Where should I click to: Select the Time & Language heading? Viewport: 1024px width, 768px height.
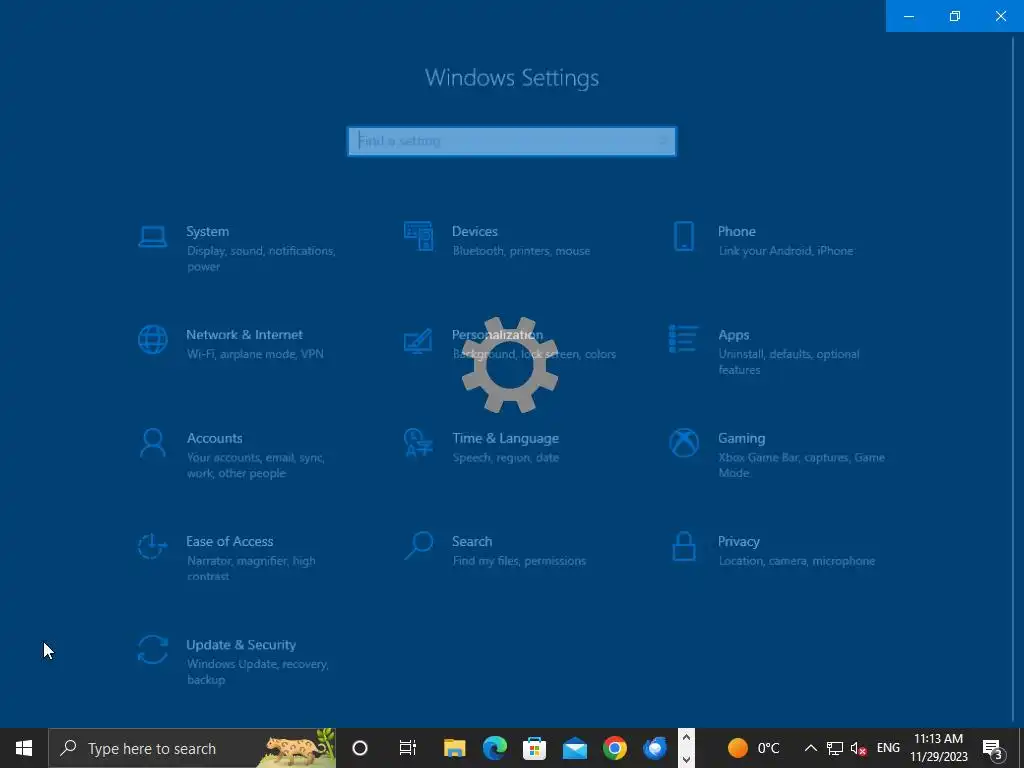pyautogui.click(x=505, y=438)
